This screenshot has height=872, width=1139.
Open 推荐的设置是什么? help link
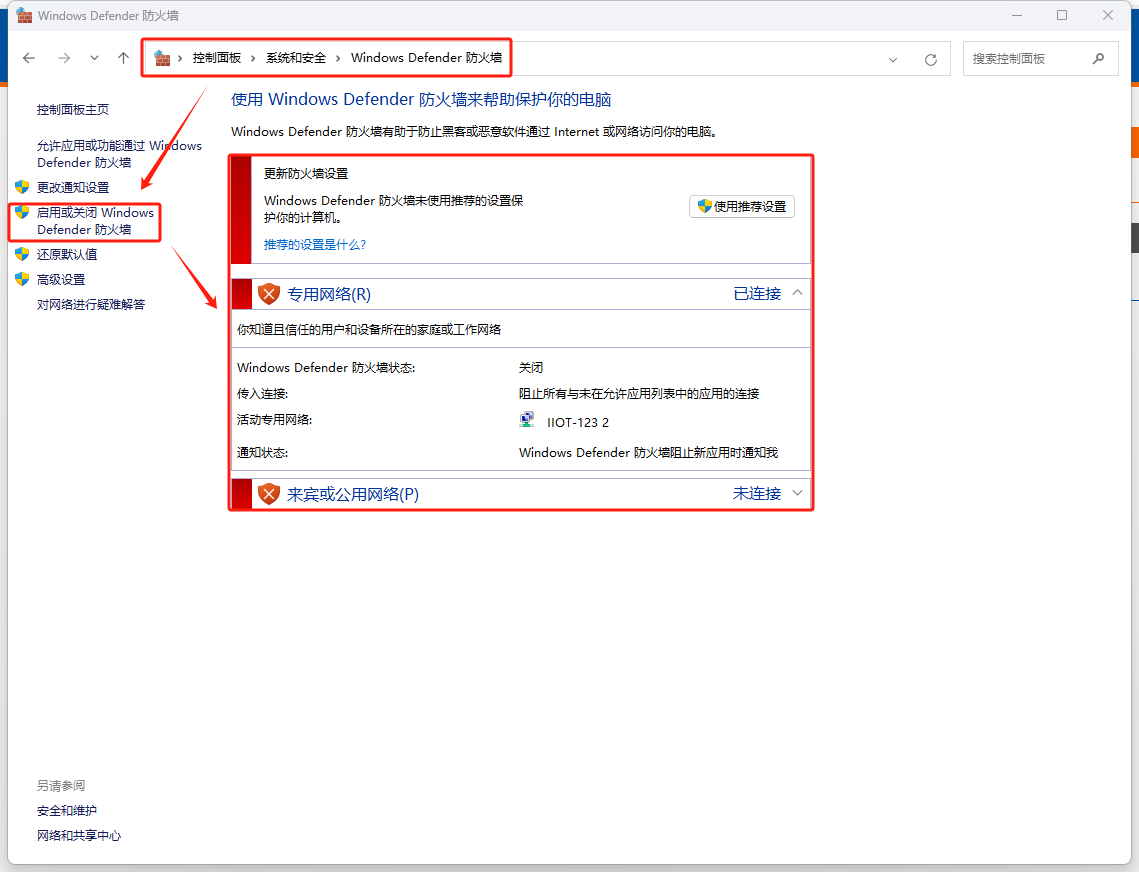315,245
